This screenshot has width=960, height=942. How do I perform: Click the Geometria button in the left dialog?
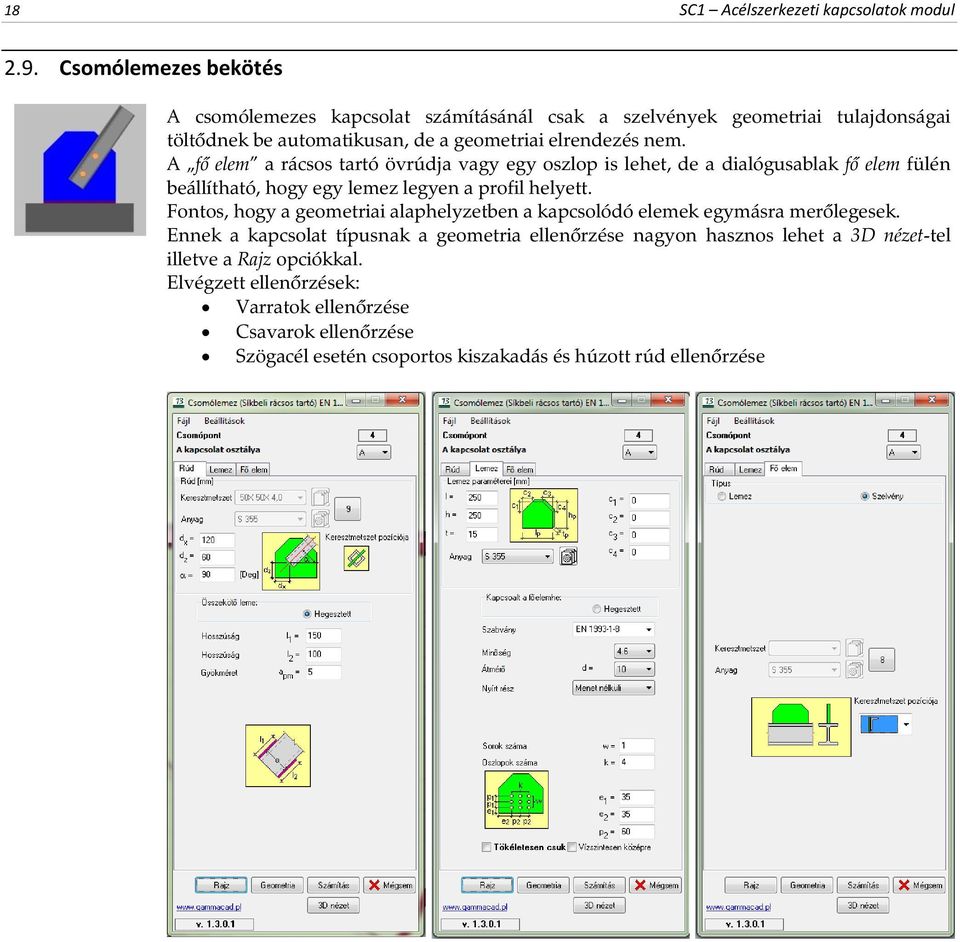point(277,885)
